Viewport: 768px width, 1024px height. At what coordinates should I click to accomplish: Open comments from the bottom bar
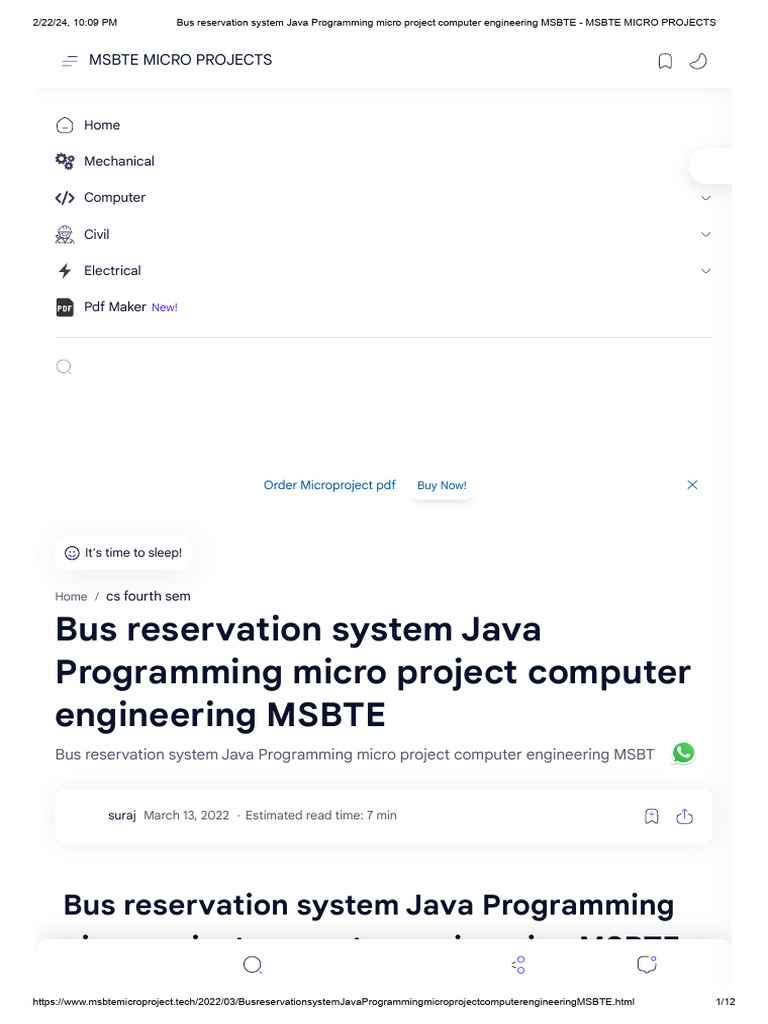(x=646, y=965)
